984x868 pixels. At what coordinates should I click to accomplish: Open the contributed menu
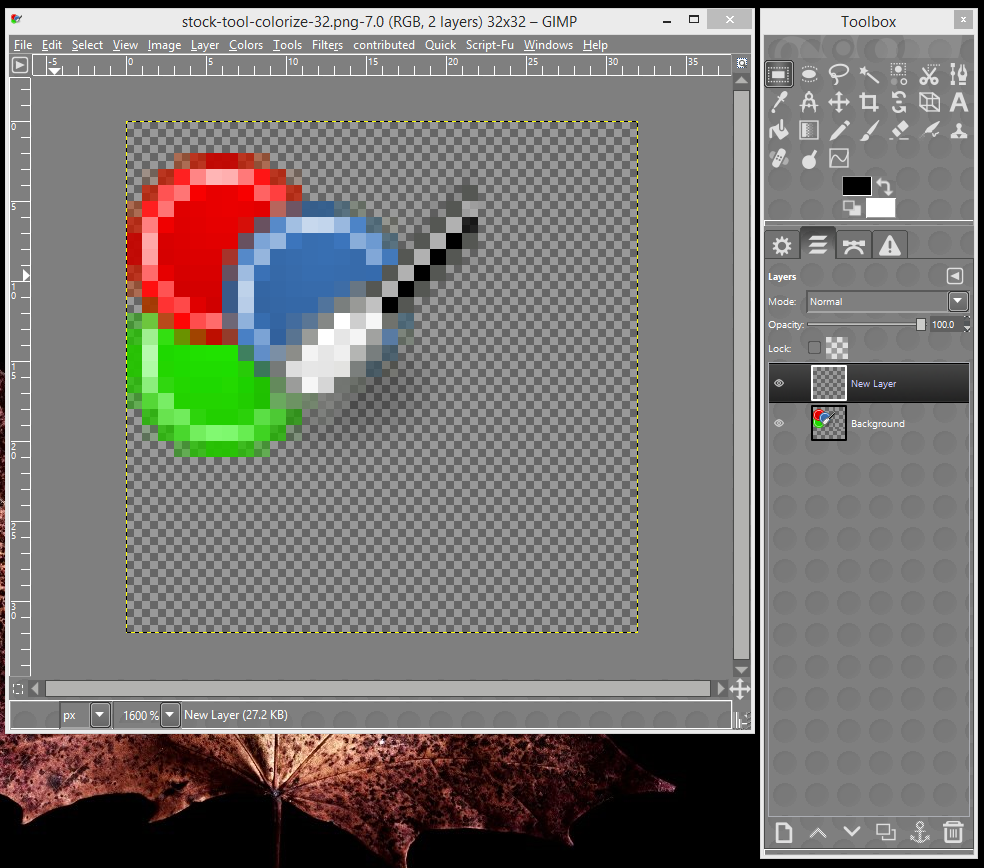(383, 45)
